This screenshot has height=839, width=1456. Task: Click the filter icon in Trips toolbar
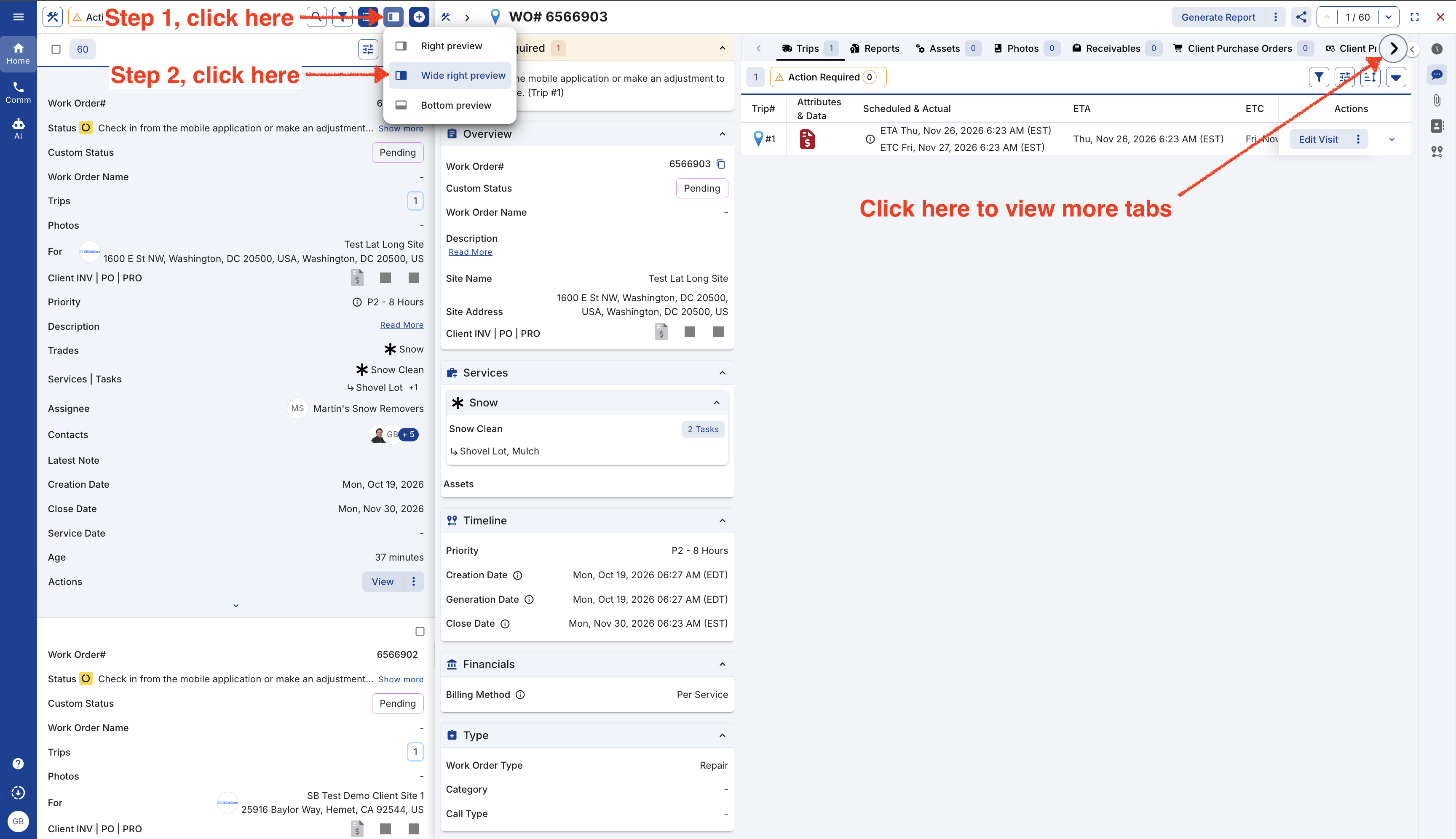1319,77
